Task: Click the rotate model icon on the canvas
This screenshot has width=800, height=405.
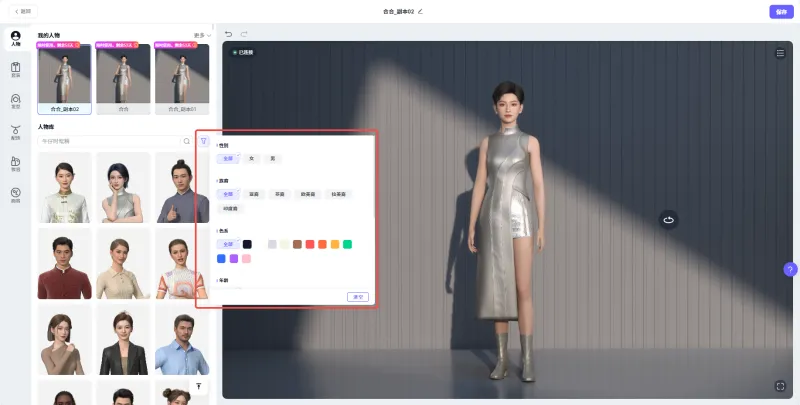Action: (x=668, y=220)
